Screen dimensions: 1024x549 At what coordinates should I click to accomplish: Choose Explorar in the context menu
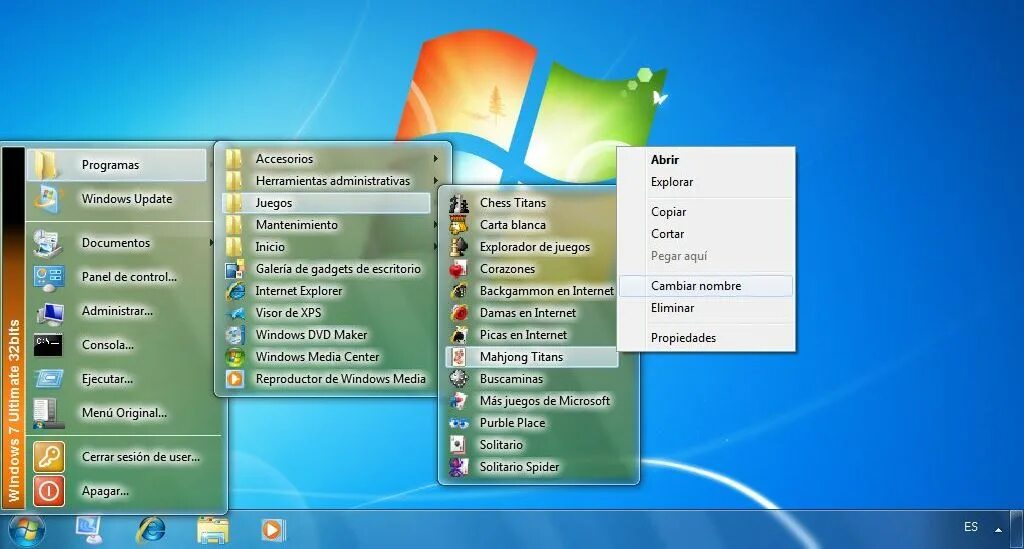pyautogui.click(x=706, y=182)
